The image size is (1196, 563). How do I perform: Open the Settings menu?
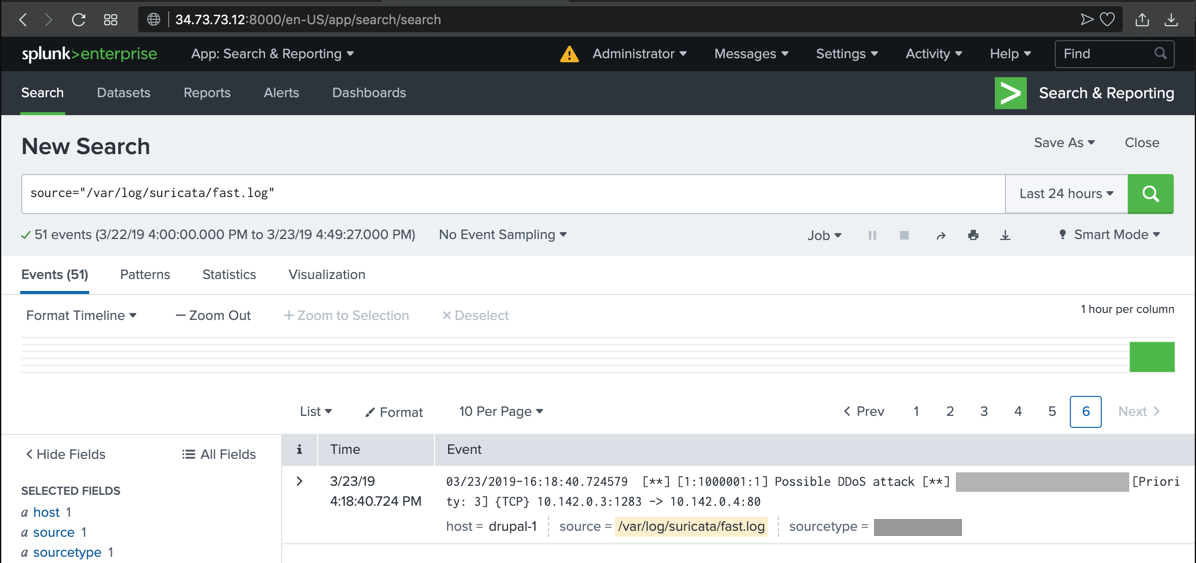(x=846, y=54)
